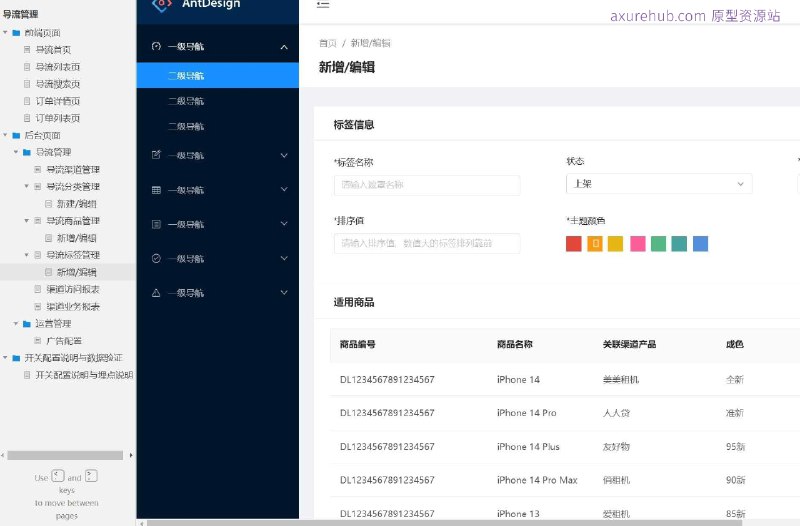Click the 美美租机 cell

pyautogui.click(x=621, y=380)
